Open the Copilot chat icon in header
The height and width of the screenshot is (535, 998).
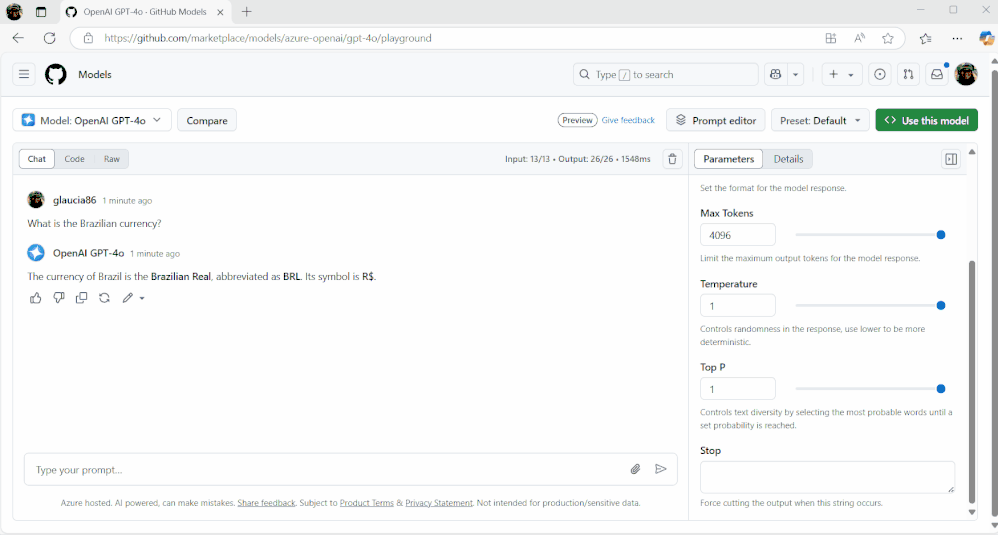[775, 74]
